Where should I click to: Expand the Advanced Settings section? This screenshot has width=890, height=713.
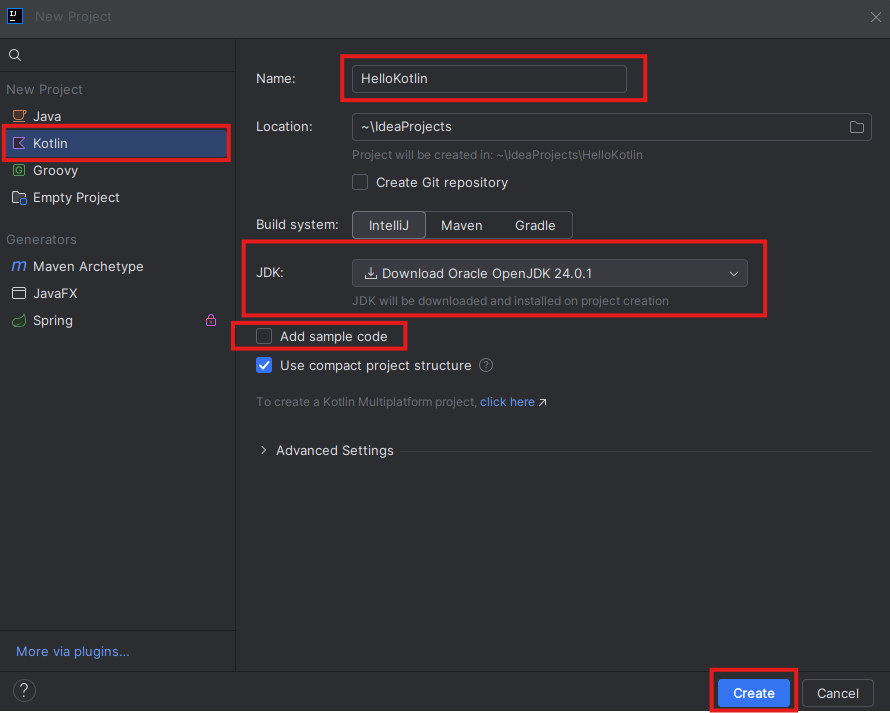[263, 450]
